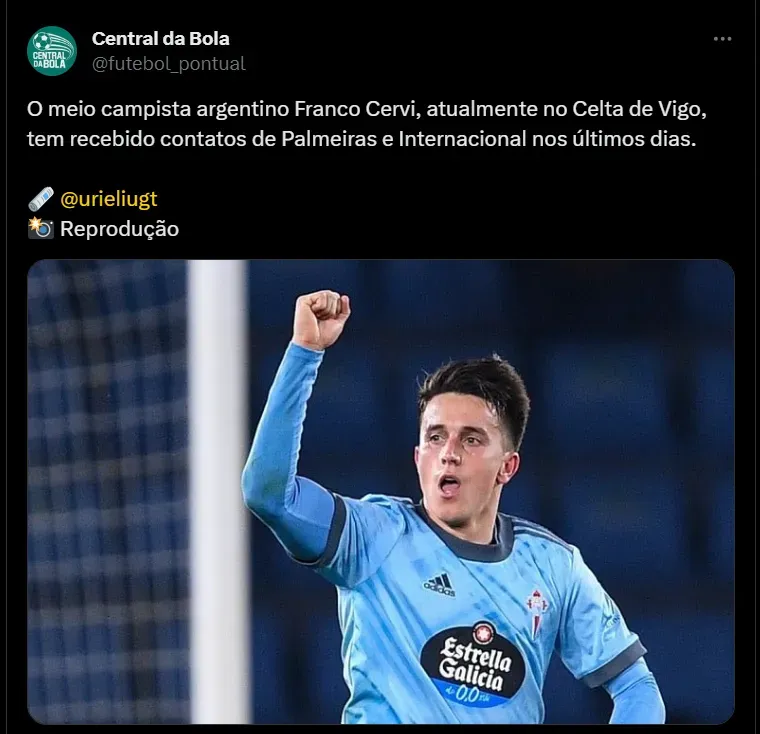
Task: Click the Reprodução credit text
Action: [119, 229]
